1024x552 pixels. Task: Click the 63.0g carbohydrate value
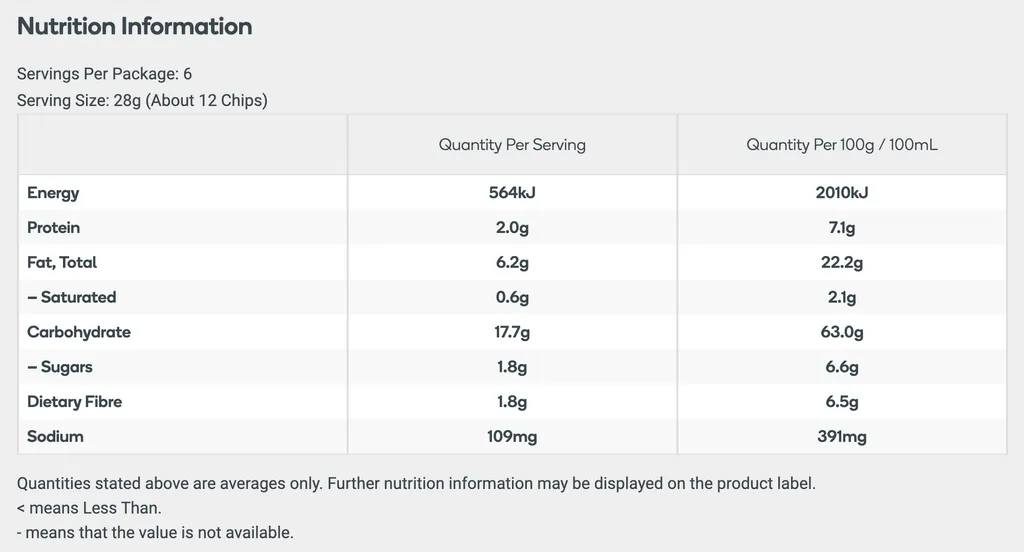pyautogui.click(x=842, y=333)
